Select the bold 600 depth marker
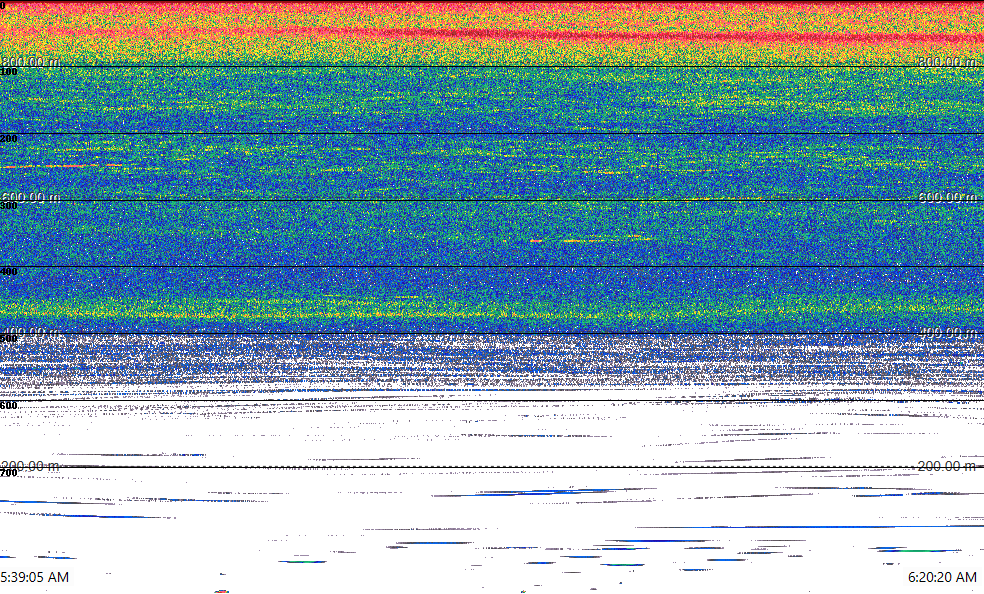This screenshot has height=594, width=984. (9, 406)
